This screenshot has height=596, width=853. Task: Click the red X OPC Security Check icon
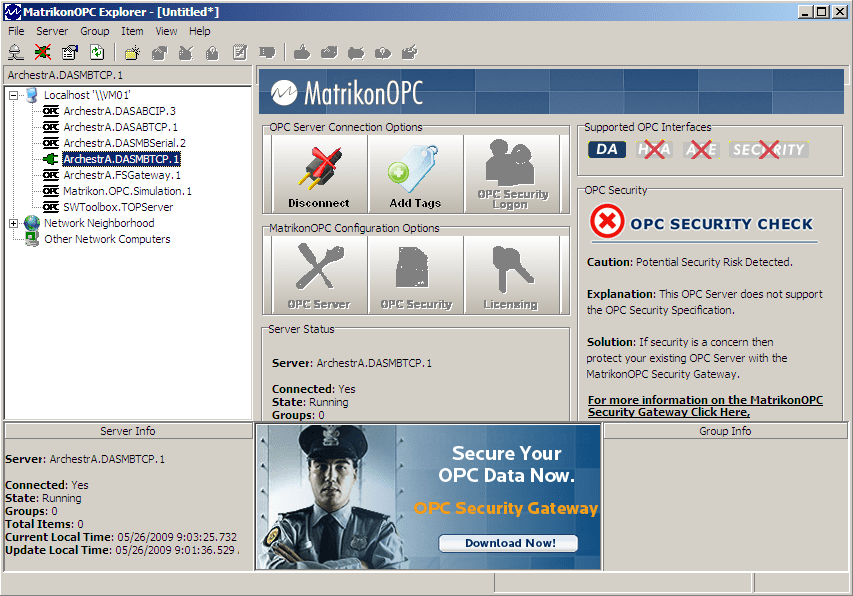(x=607, y=221)
